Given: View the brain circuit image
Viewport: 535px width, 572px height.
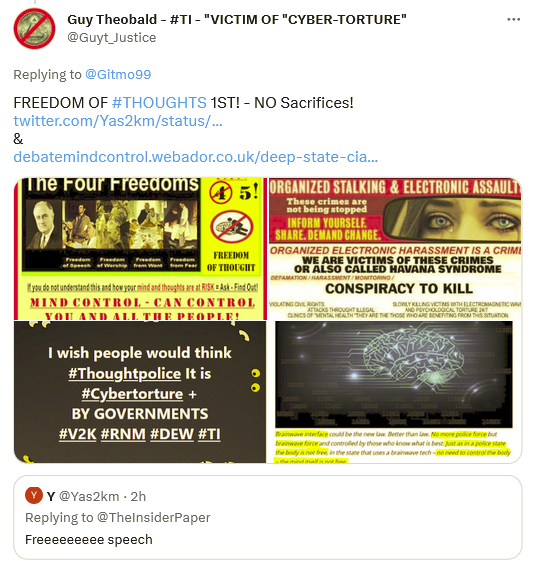Looking at the screenshot, I should 395,392.
